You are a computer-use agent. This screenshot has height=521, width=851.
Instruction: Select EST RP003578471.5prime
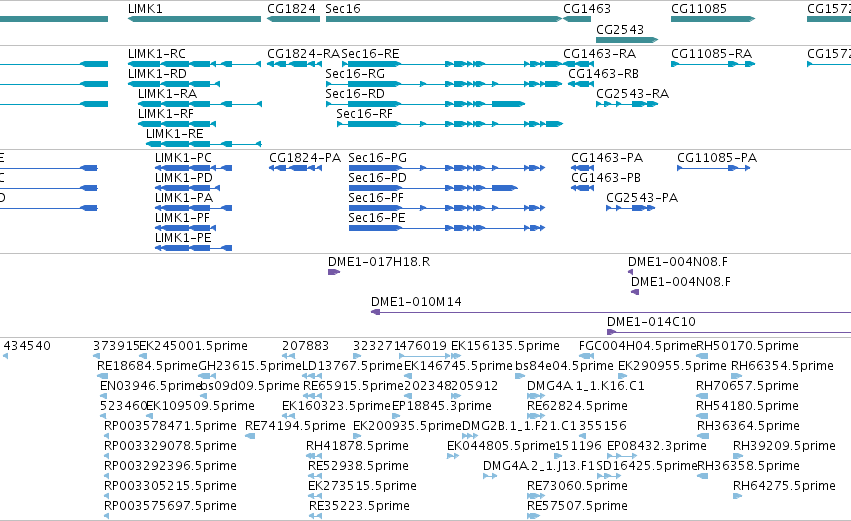click(x=170, y=427)
